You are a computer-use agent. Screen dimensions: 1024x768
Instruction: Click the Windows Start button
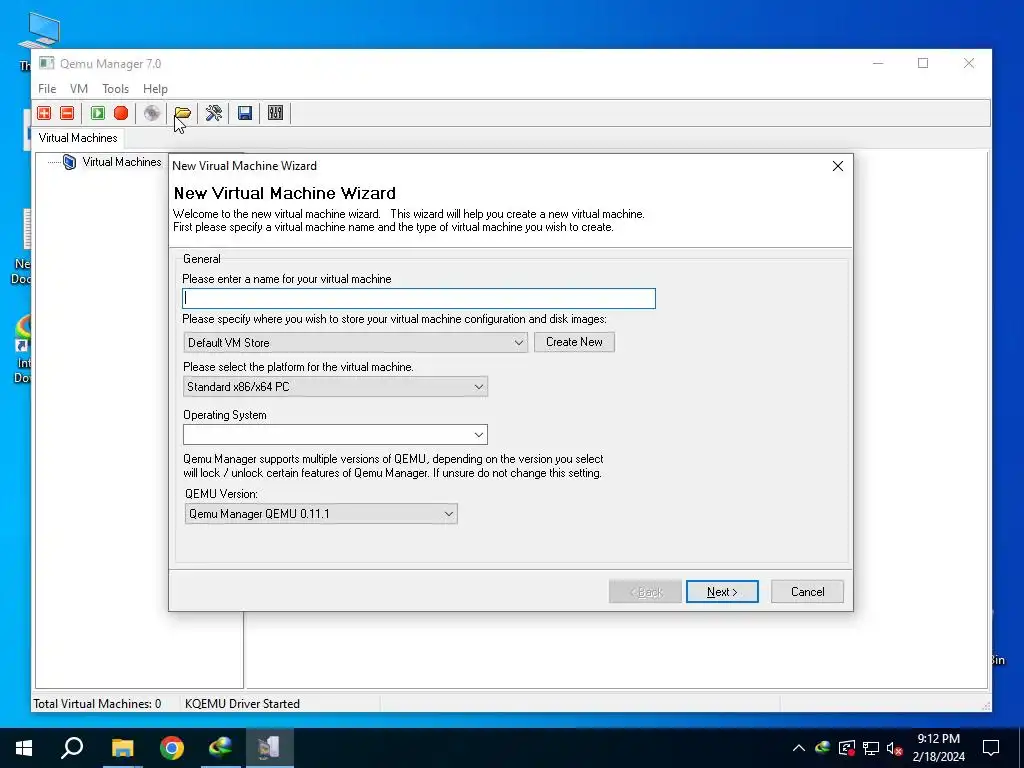point(24,748)
